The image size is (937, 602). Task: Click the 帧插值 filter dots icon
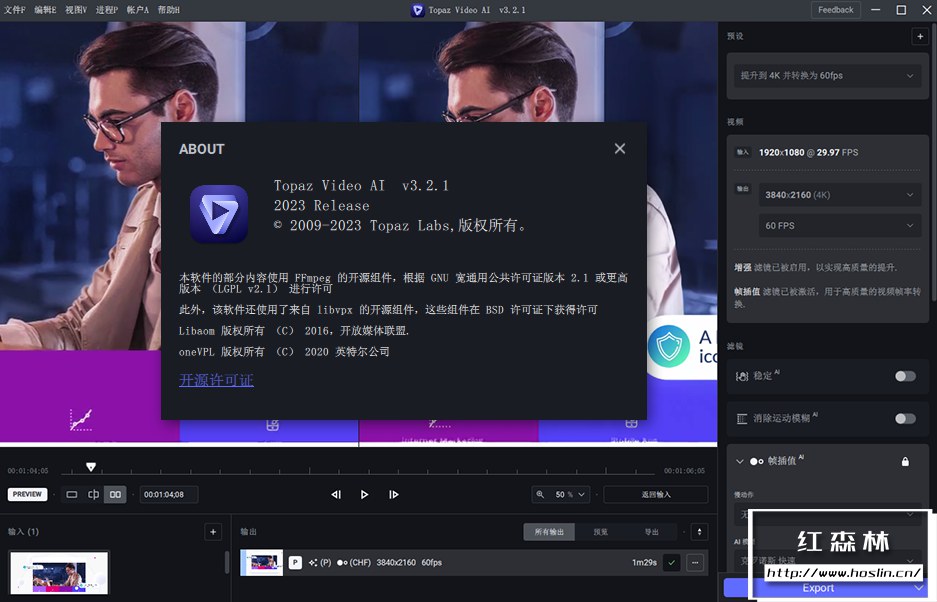coord(757,461)
